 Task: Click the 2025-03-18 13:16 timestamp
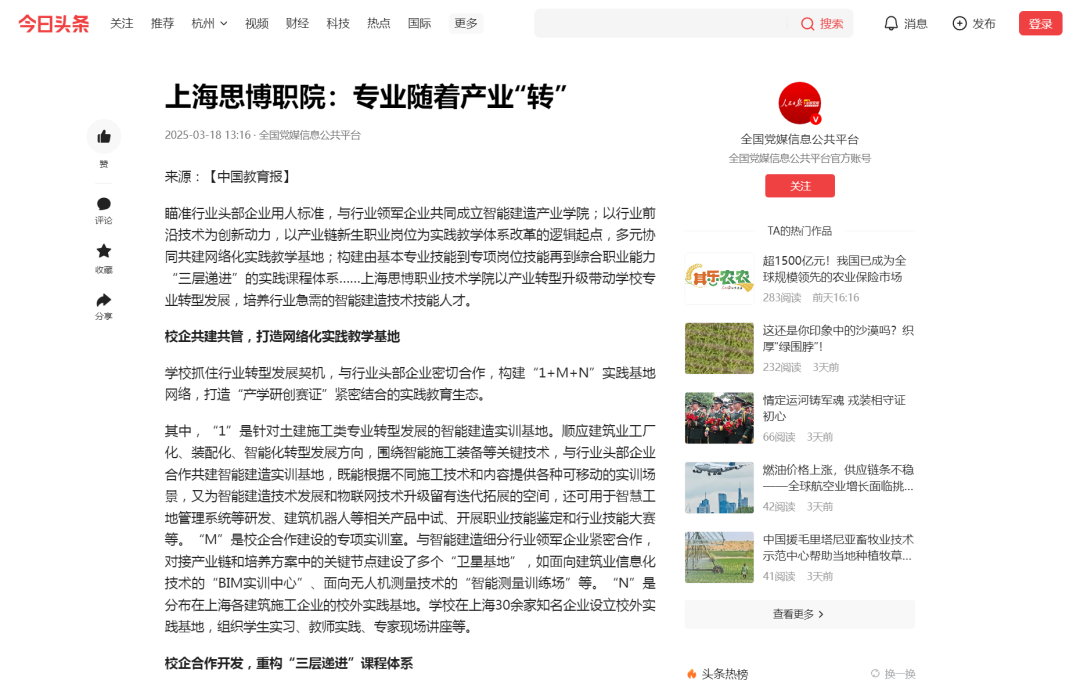(x=207, y=135)
